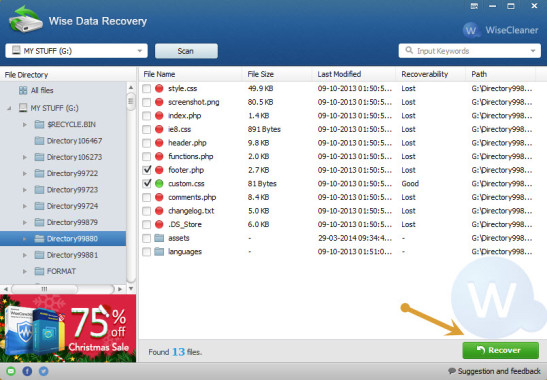Click the $RECYCLE.BIN folder icon

pyautogui.click(x=39, y=124)
